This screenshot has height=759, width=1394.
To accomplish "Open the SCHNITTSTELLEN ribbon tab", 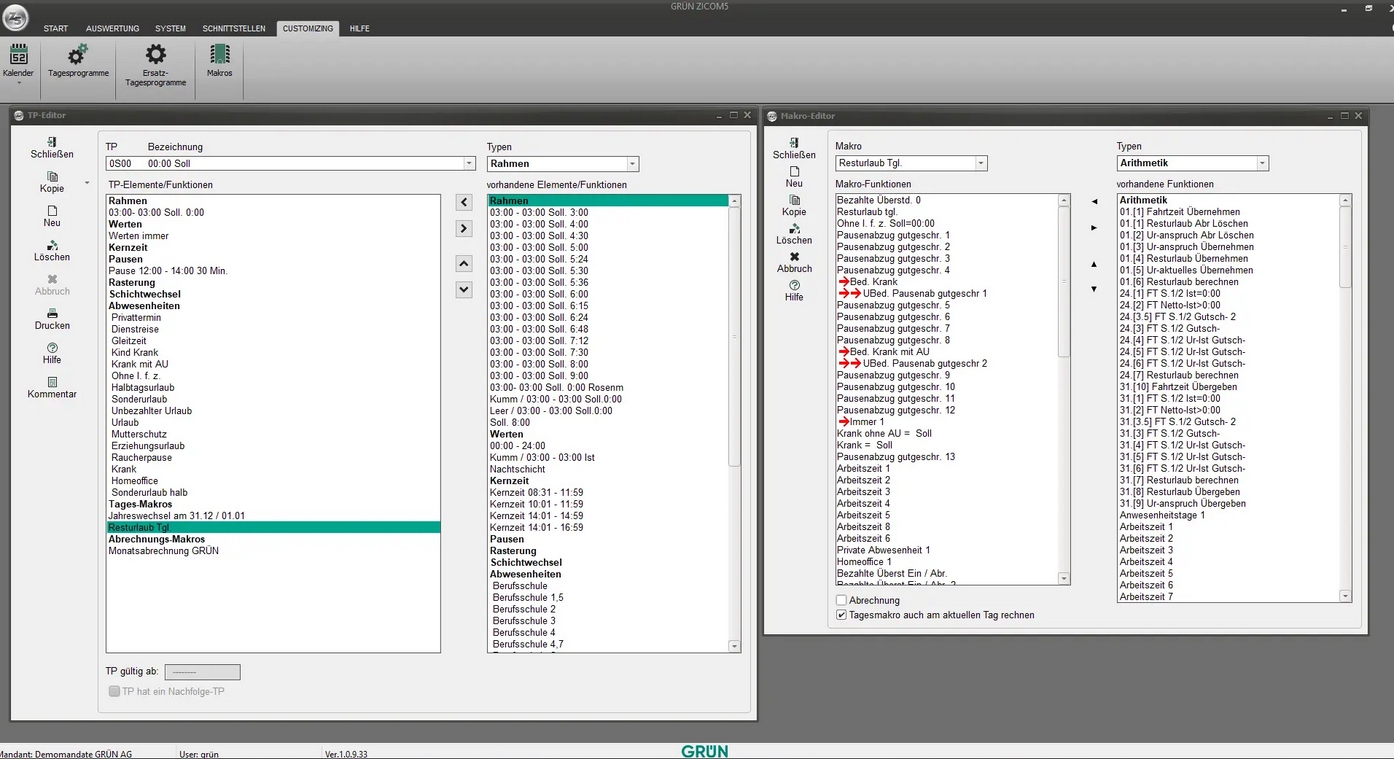I will tap(234, 29).
